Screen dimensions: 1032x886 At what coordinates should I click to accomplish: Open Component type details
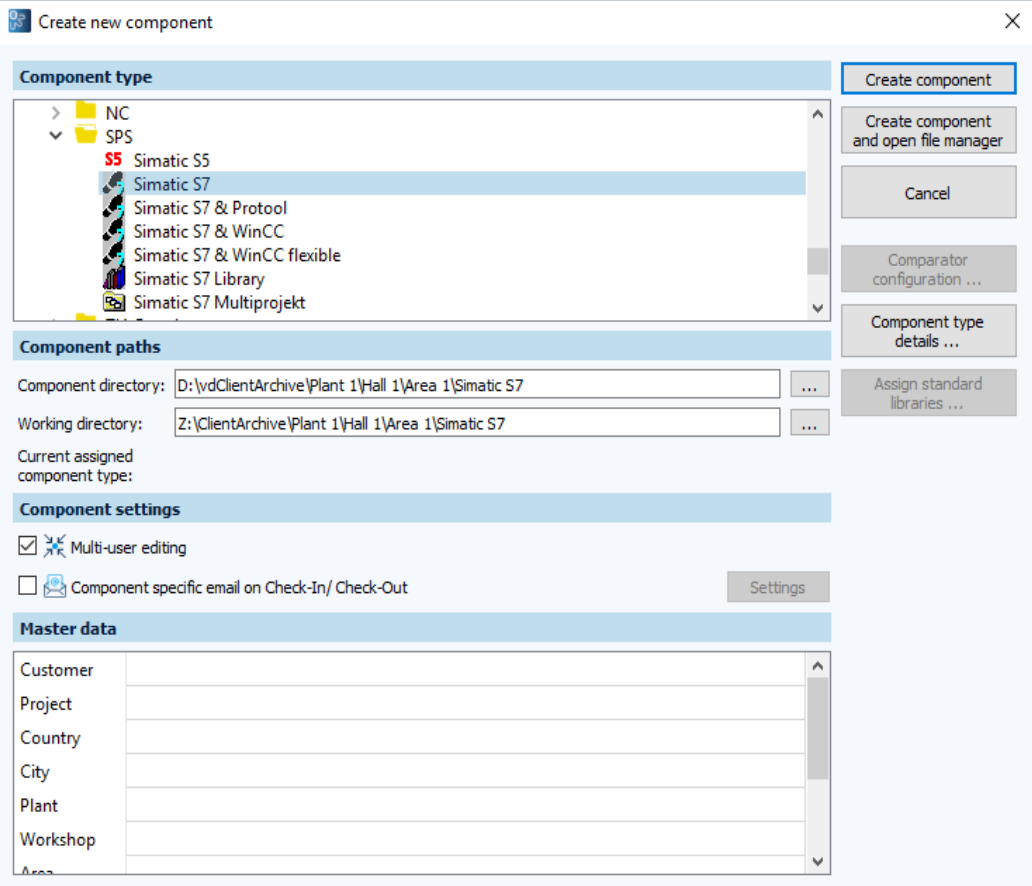click(x=928, y=330)
